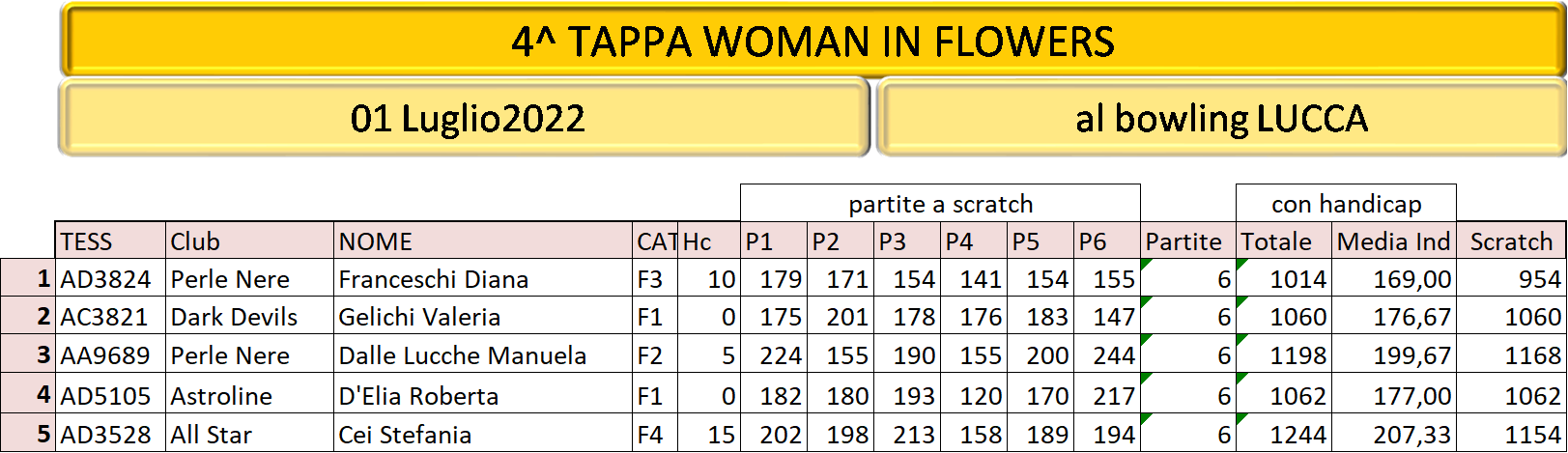
Task: Click the media cell showing 199,67
Action: pyautogui.click(x=1393, y=354)
